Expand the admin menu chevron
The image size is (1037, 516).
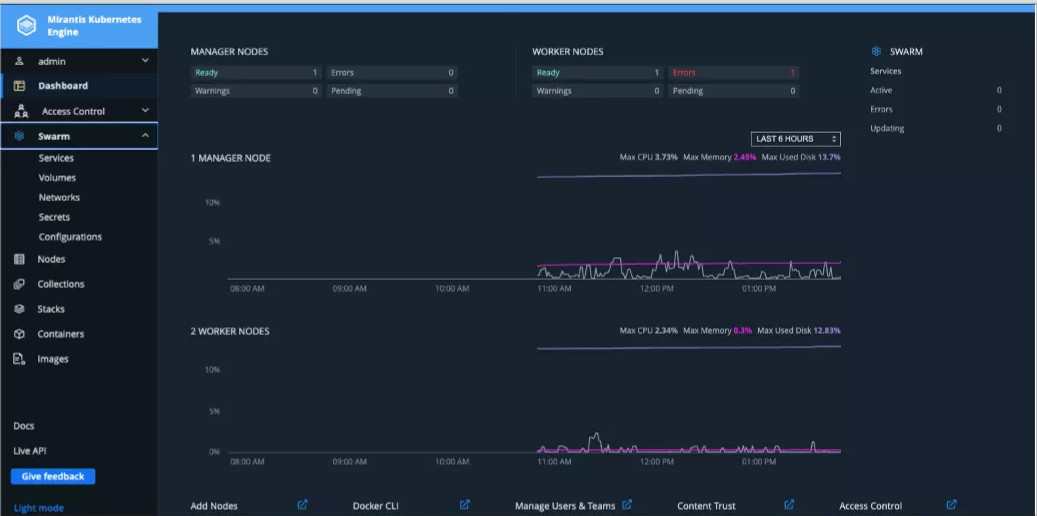click(x=145, y=61)
